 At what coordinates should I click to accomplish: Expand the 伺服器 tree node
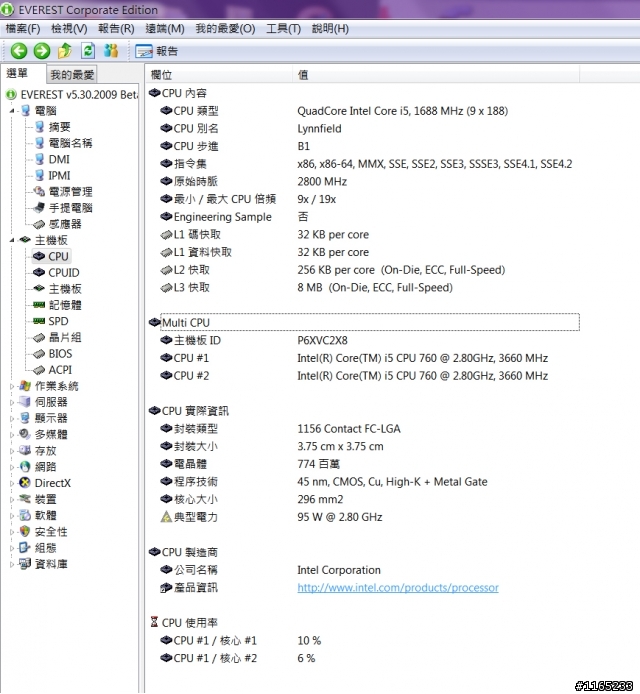[x=12, y=402]
